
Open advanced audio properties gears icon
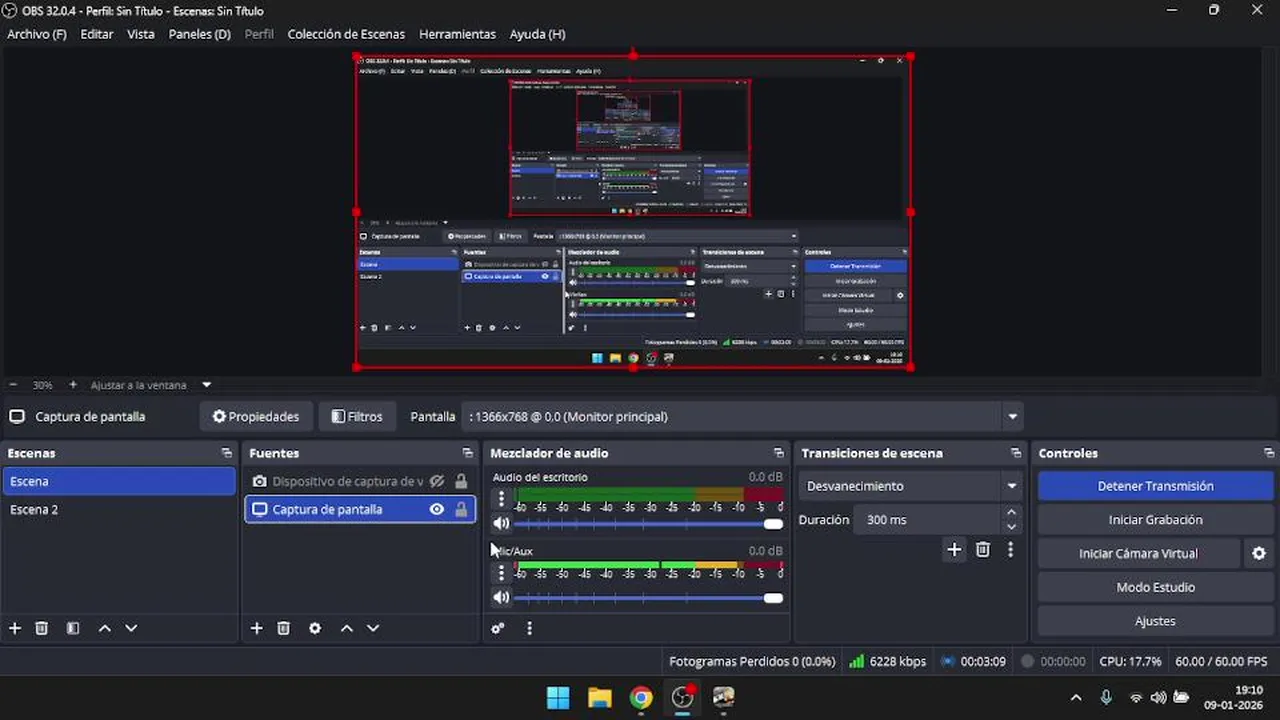(x=498, y=628)
